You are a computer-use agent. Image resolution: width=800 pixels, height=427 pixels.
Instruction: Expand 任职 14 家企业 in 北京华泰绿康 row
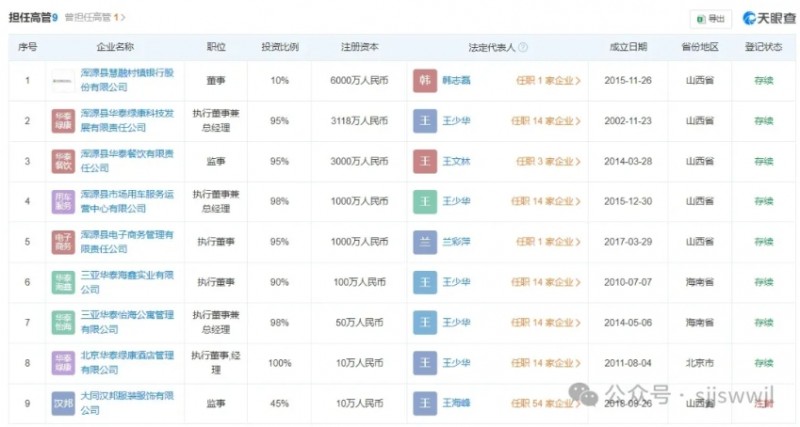point(545,363)
